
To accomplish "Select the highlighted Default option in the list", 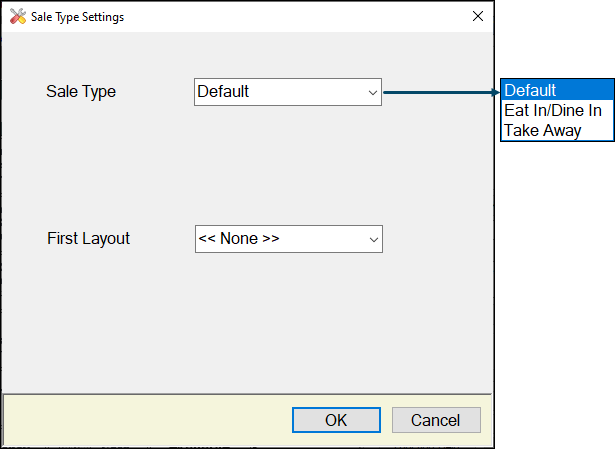I will coord(557,90).
